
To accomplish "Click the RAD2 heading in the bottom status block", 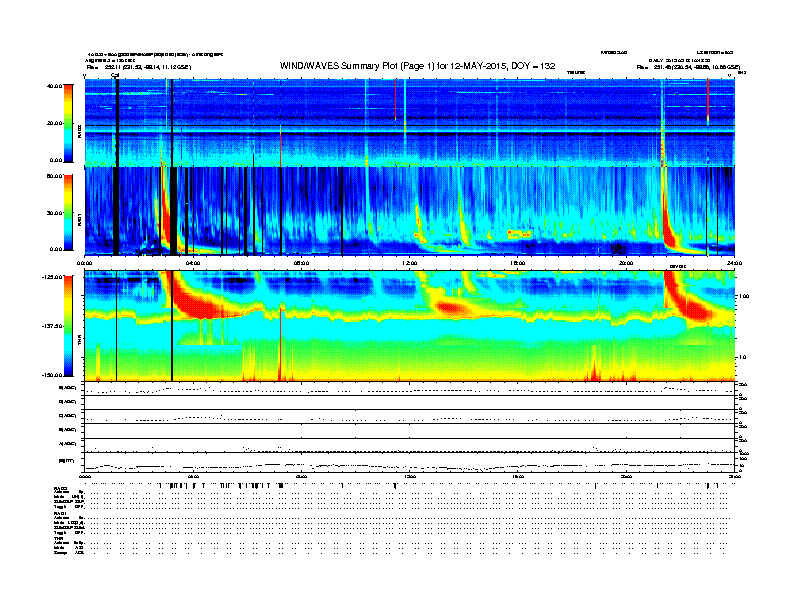I will click(60, 488).
